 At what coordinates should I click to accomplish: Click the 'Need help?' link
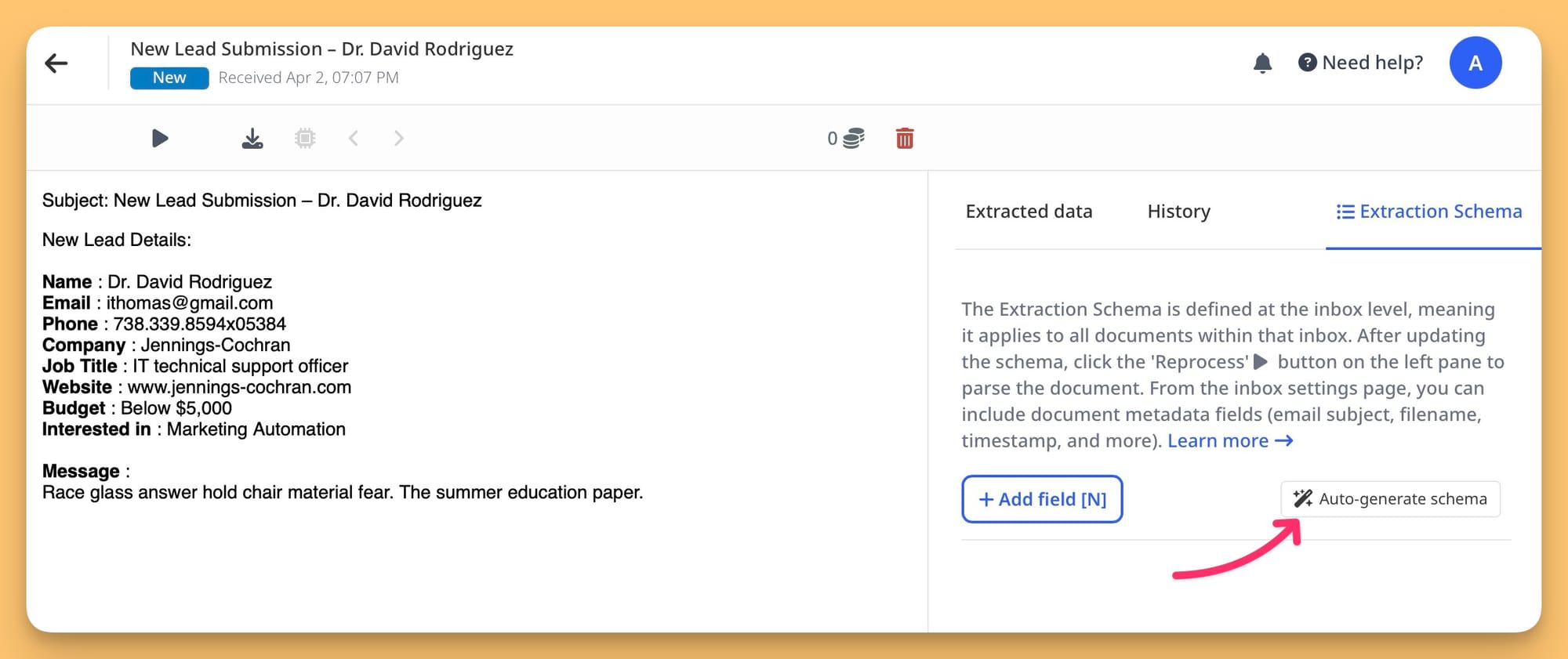(1361, 63)
